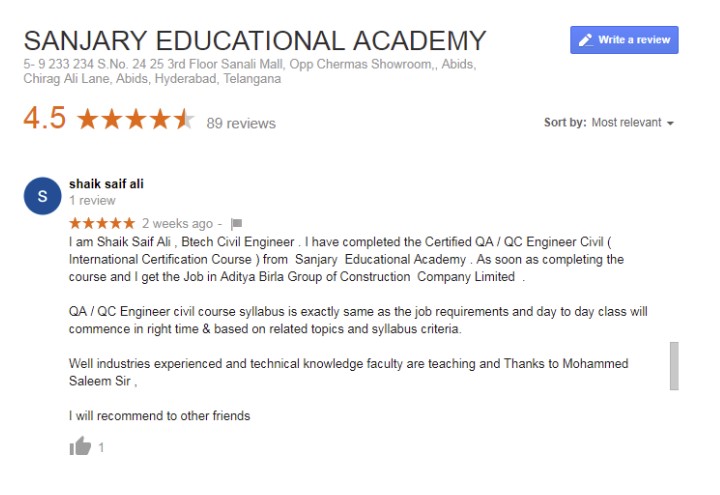Select "1 review" under the reviewer name
This screenshot has height=495, width=720.
91,201
